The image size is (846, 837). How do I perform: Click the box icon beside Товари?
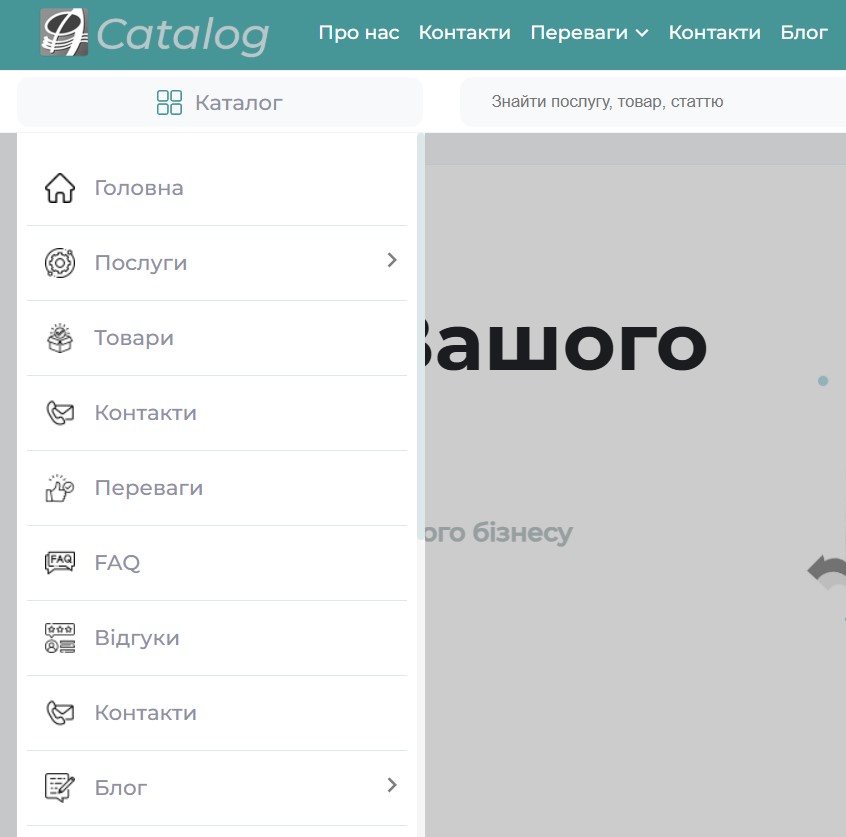click(60, 338)
